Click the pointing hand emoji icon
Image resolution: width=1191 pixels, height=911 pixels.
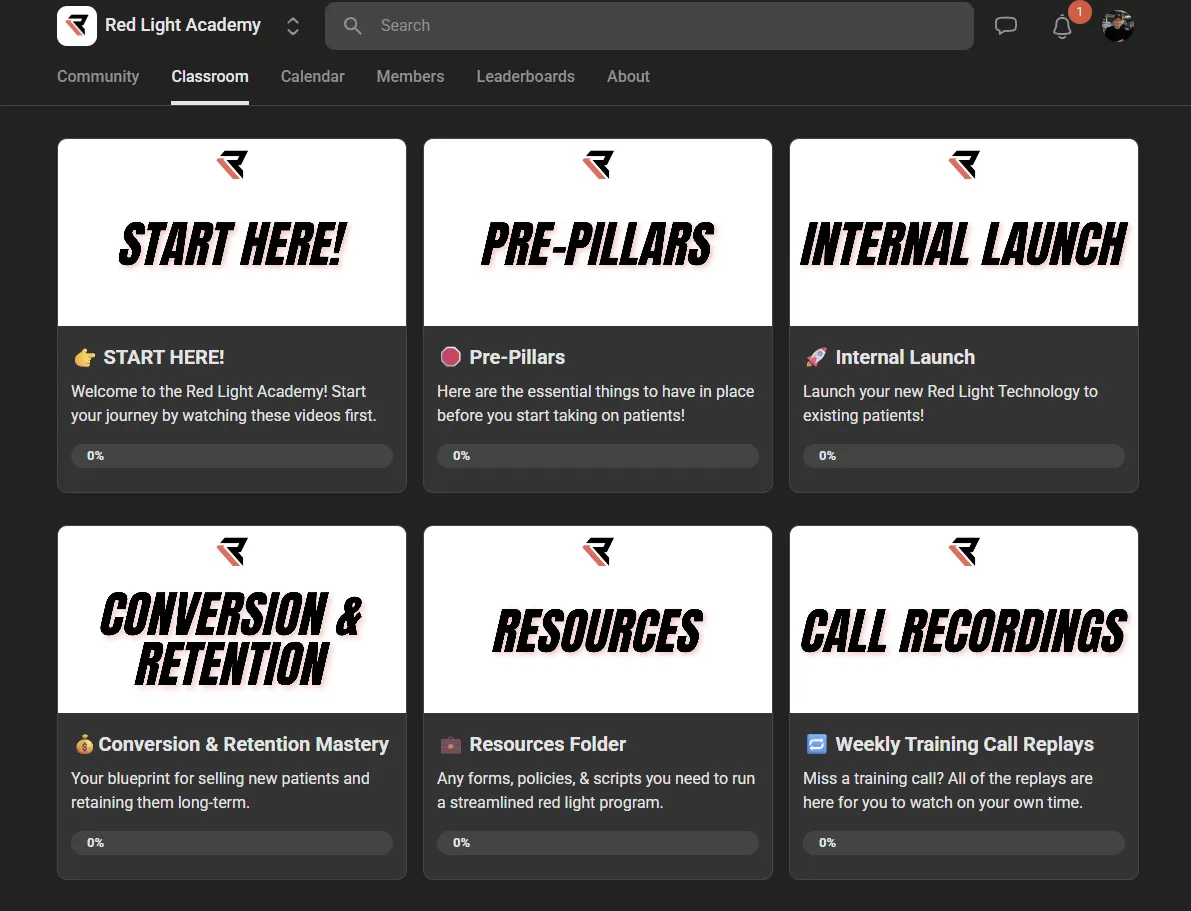[84, 357]
